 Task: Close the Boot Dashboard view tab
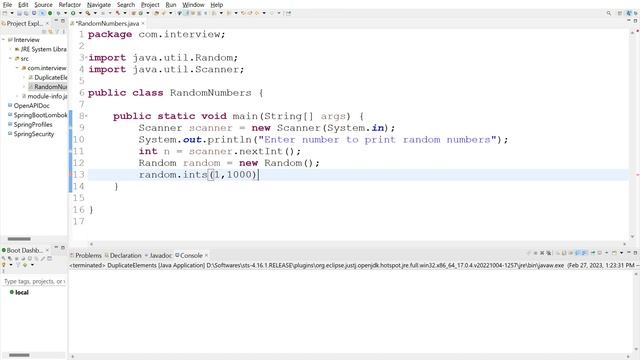click(47, 250)
